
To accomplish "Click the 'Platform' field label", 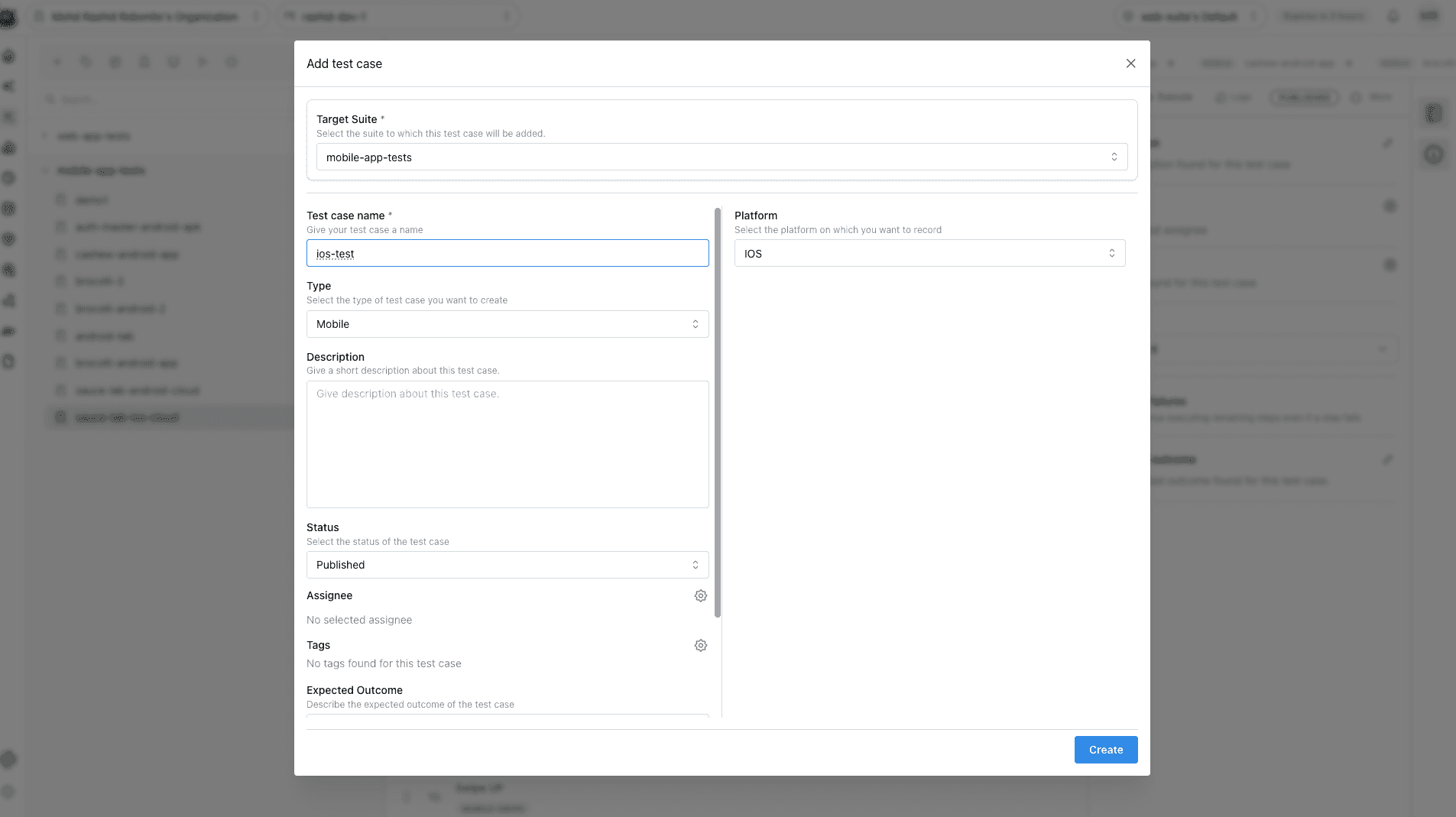I will click(756, 216).
